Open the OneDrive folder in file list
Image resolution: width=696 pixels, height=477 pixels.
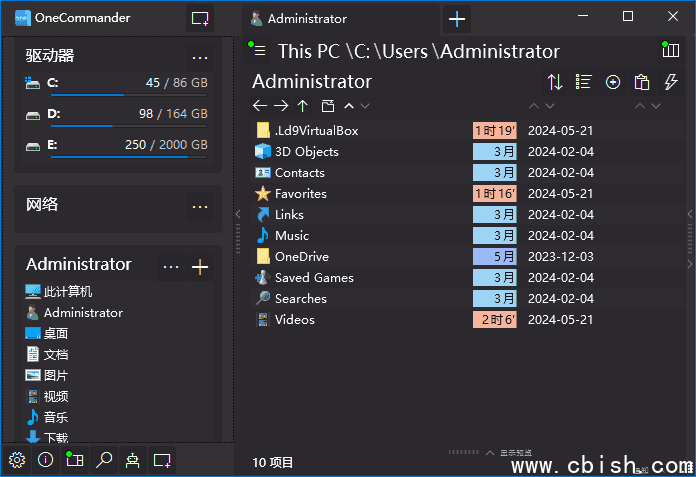click(x=301, y=256)
